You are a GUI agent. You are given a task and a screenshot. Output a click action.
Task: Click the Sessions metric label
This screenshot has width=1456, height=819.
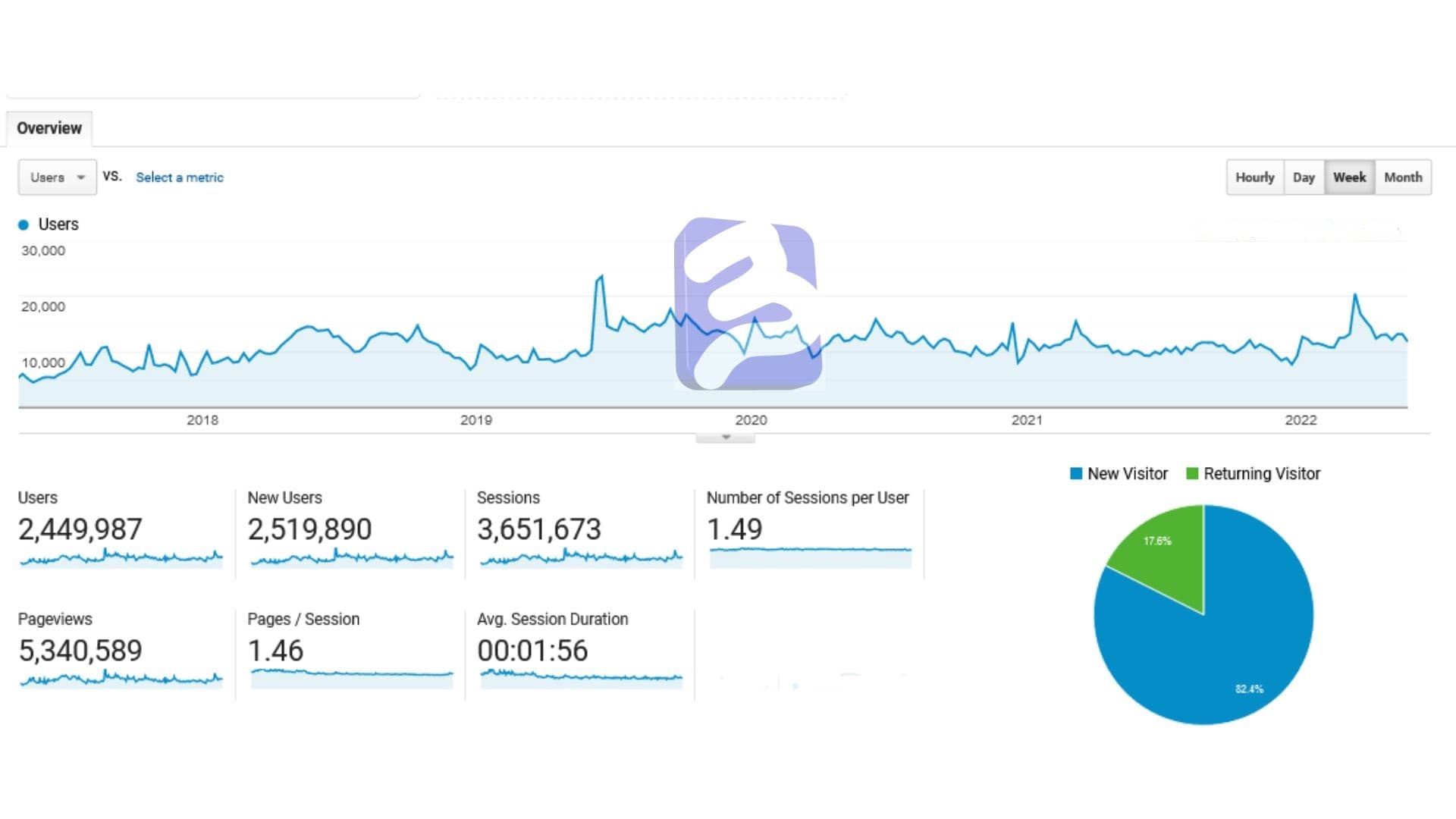pyautogui.click(x=508, y=498)
